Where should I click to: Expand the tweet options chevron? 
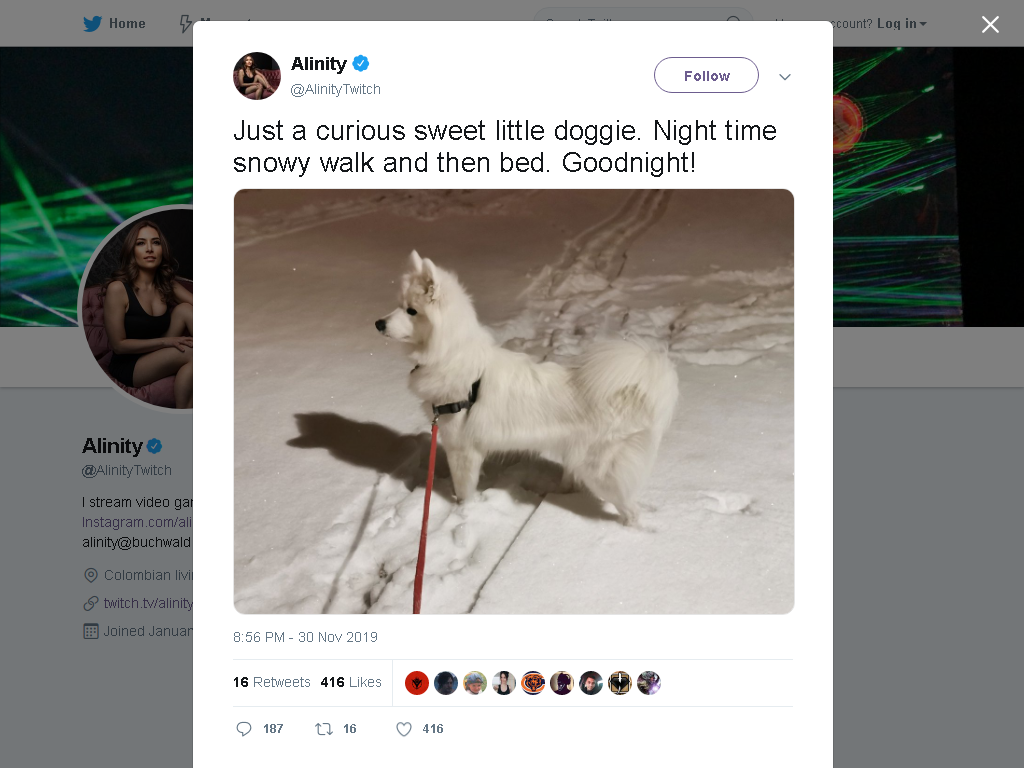tap(785, 76)
